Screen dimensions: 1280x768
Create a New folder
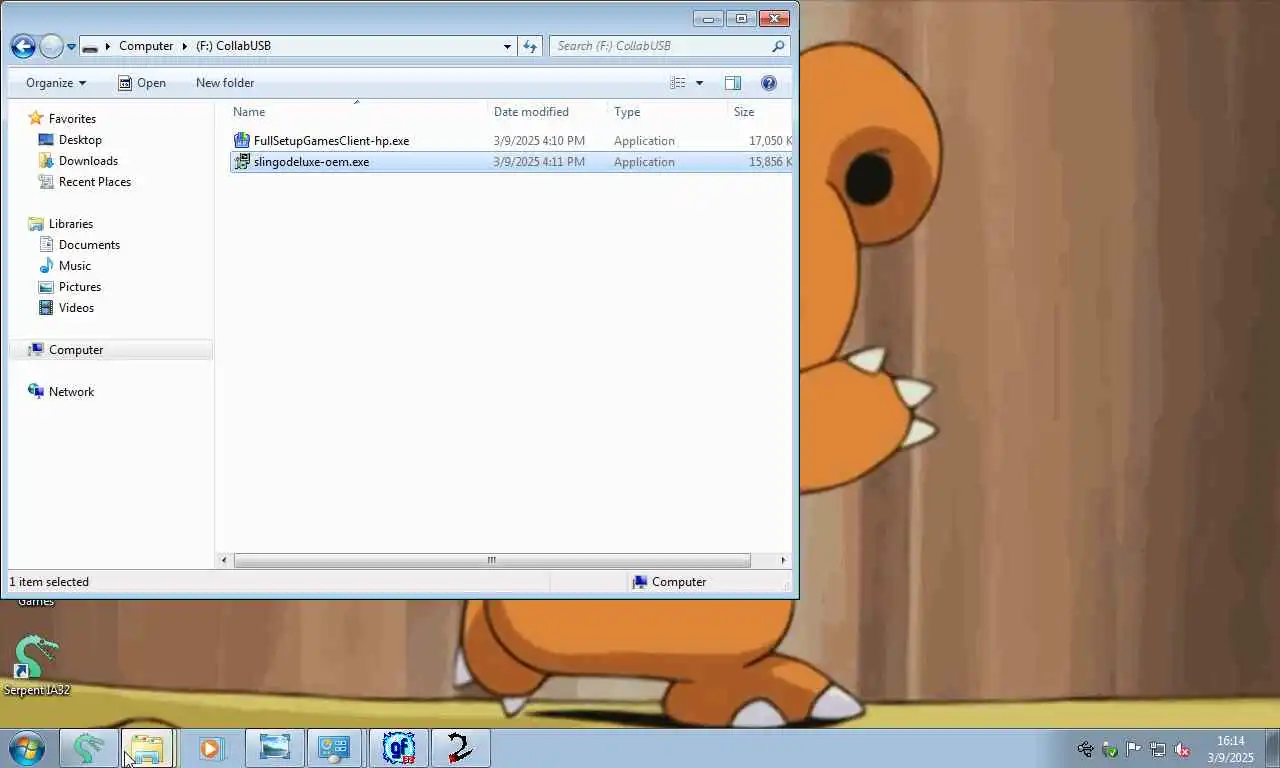click(x=225, y=83)
